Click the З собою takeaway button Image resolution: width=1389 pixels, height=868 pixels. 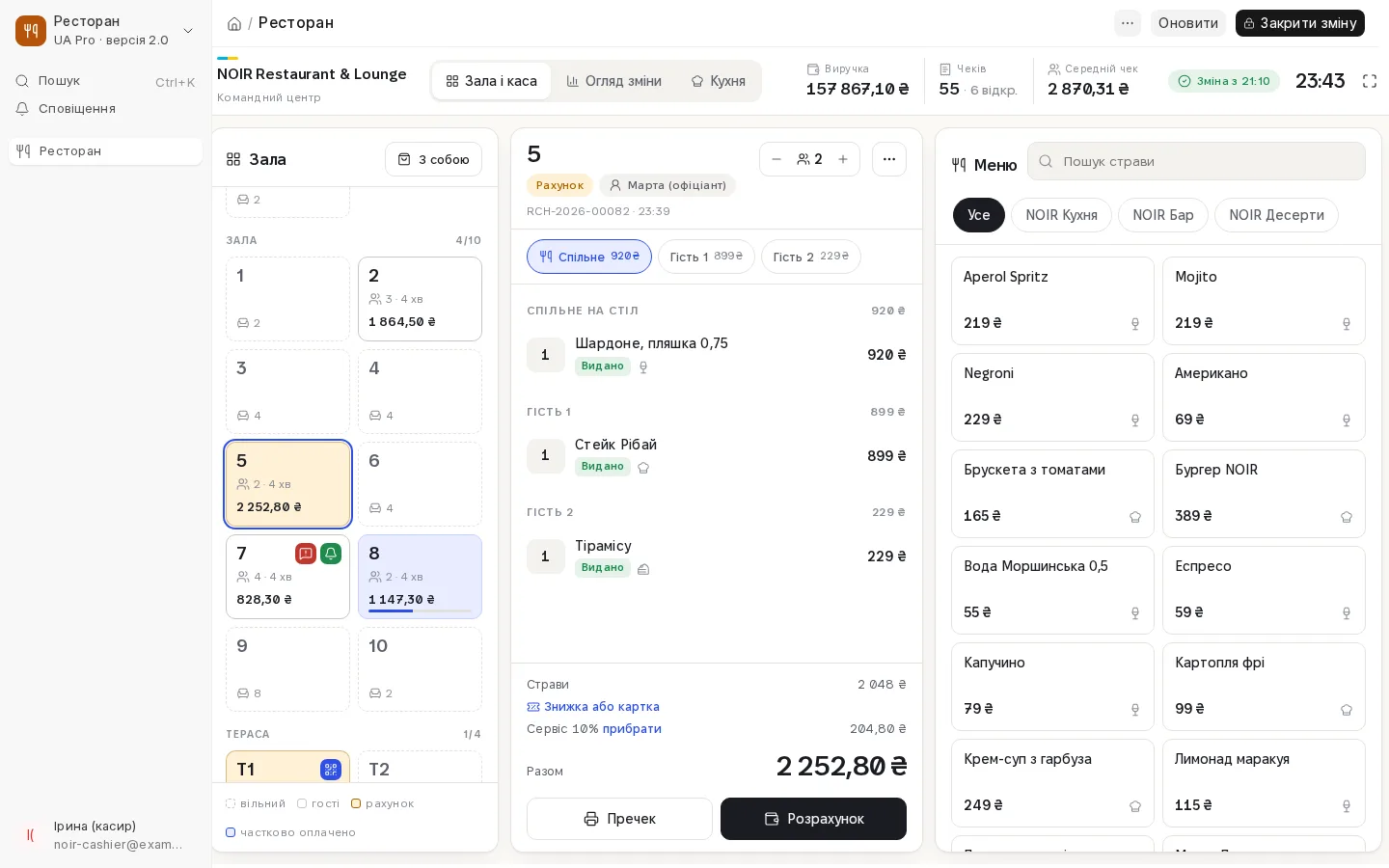433,159
